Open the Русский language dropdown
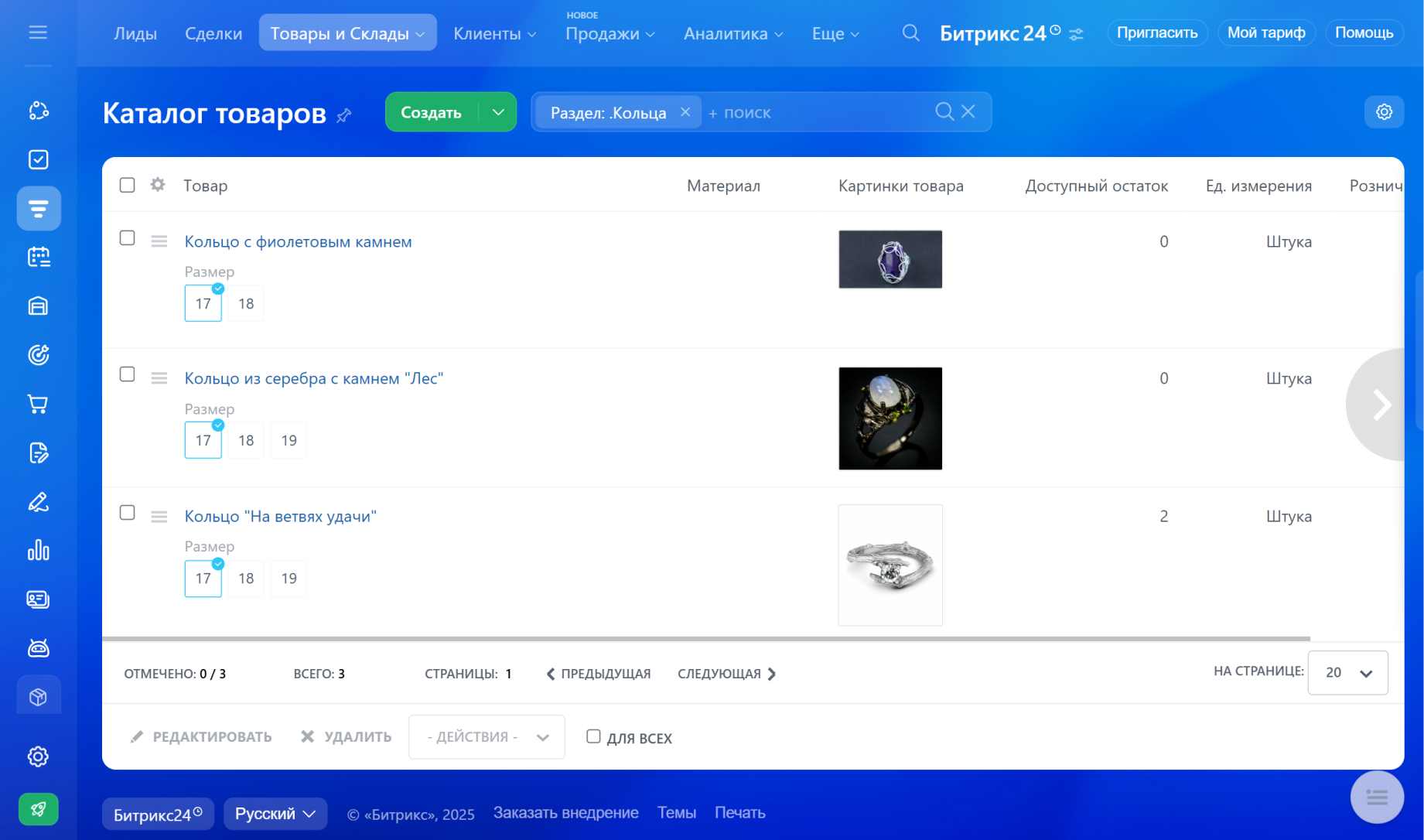The image size is (1424, 840). 275,814
